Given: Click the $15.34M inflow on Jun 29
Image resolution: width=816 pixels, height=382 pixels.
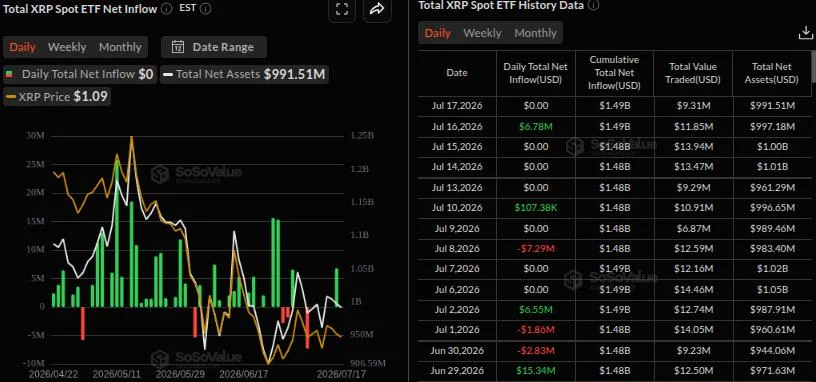Looking at the screenshot, I should tap(536, 371).
